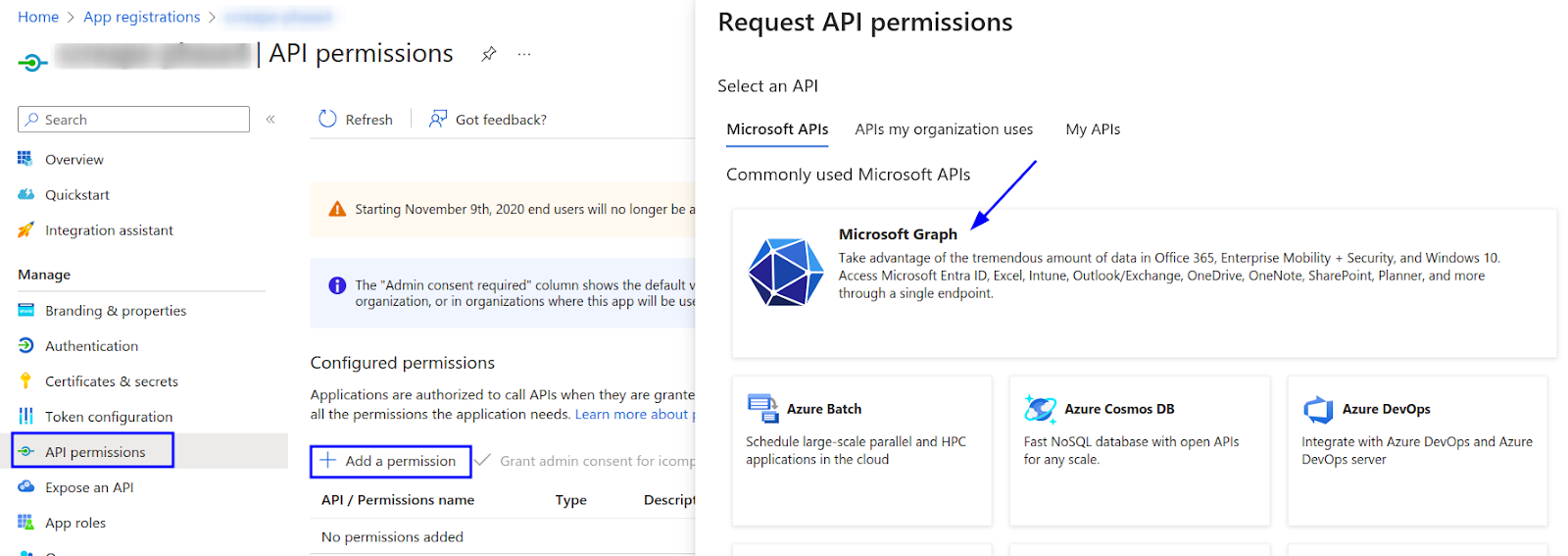Go to Home breadcrumb

[38, 17]
